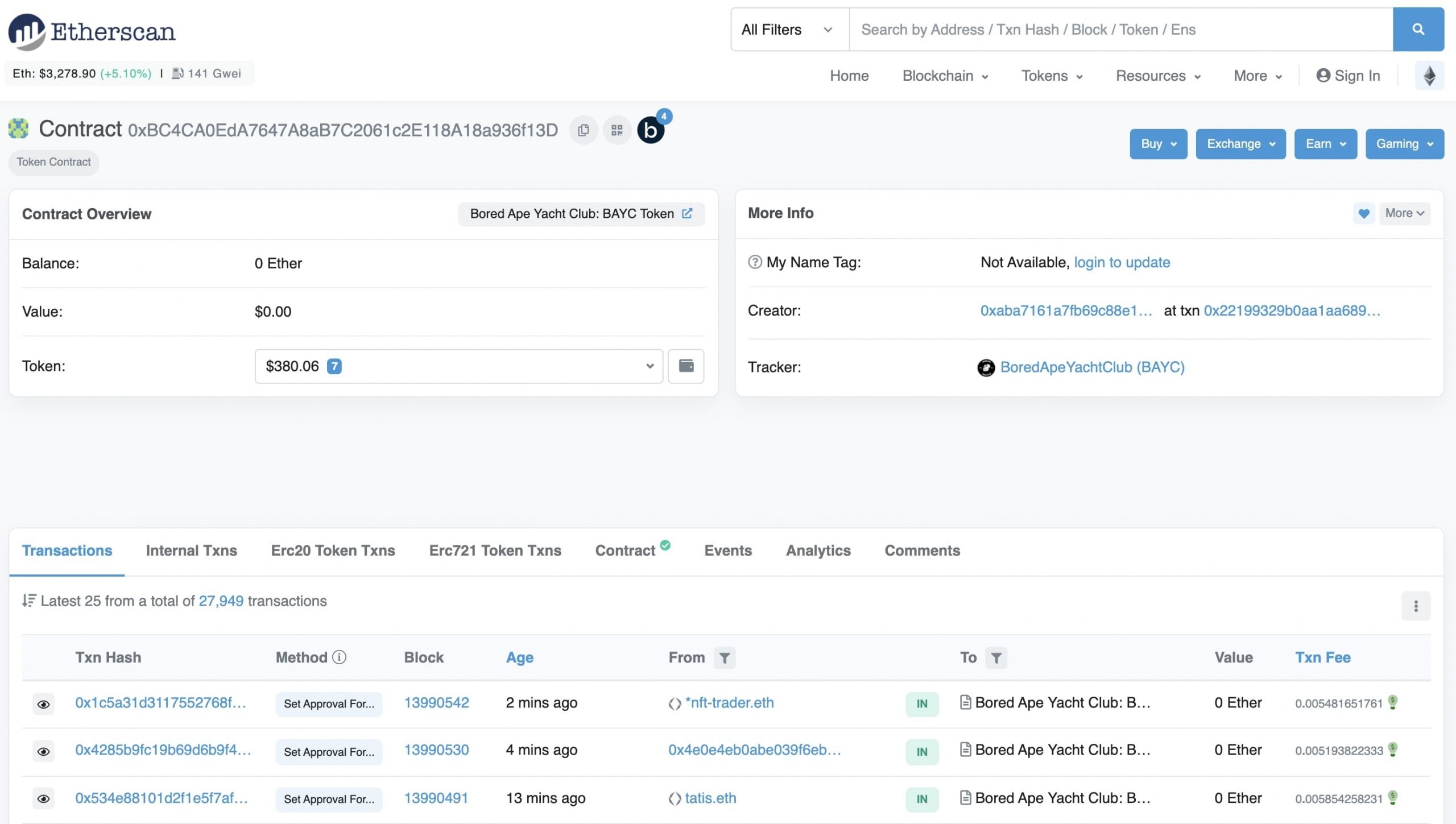Click the favorite heart icon in More Info
This screenshot has width=1456, height=824.
1363,213
